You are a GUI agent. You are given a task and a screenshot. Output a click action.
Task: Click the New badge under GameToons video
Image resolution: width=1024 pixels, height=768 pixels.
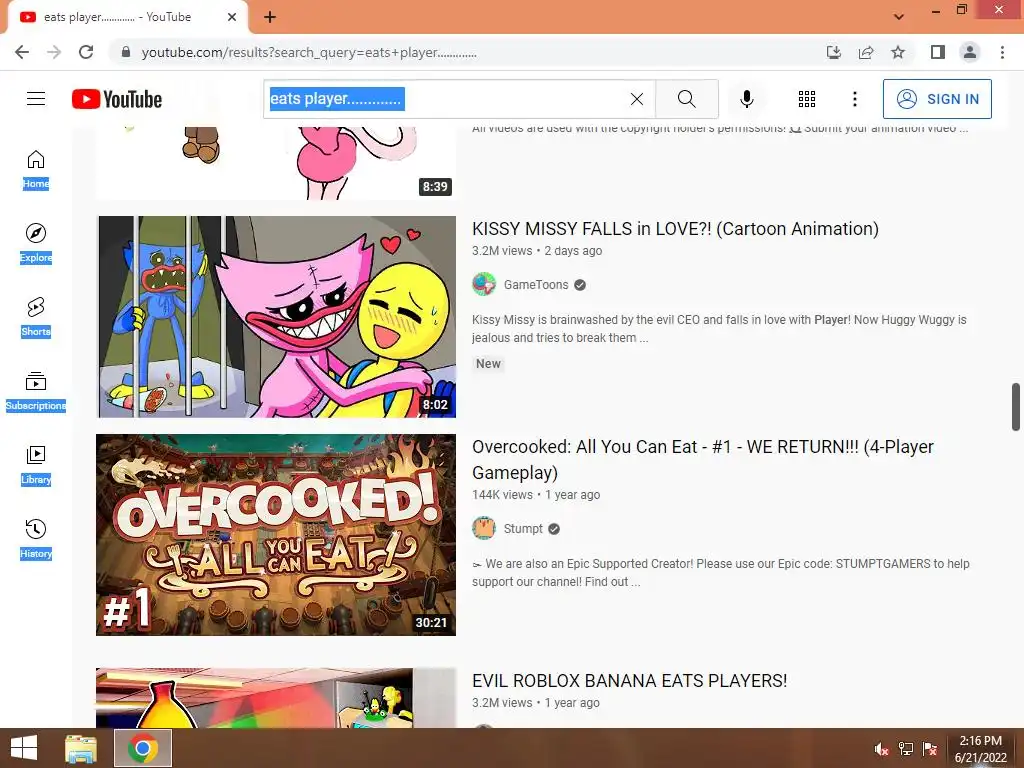pos(488,364)
